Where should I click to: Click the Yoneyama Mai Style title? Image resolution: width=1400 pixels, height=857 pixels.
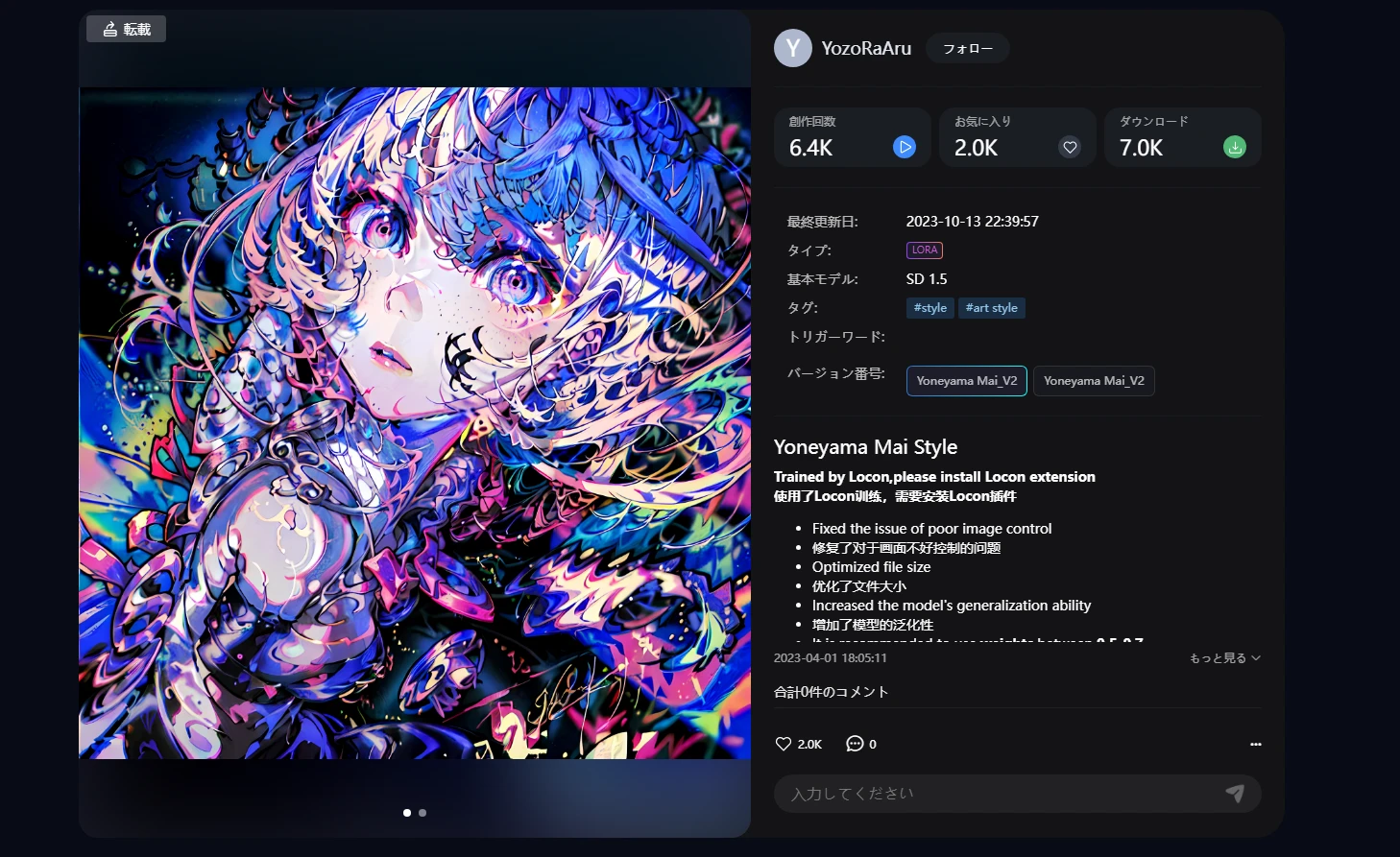pyautogui.click(x=865, y=447)
